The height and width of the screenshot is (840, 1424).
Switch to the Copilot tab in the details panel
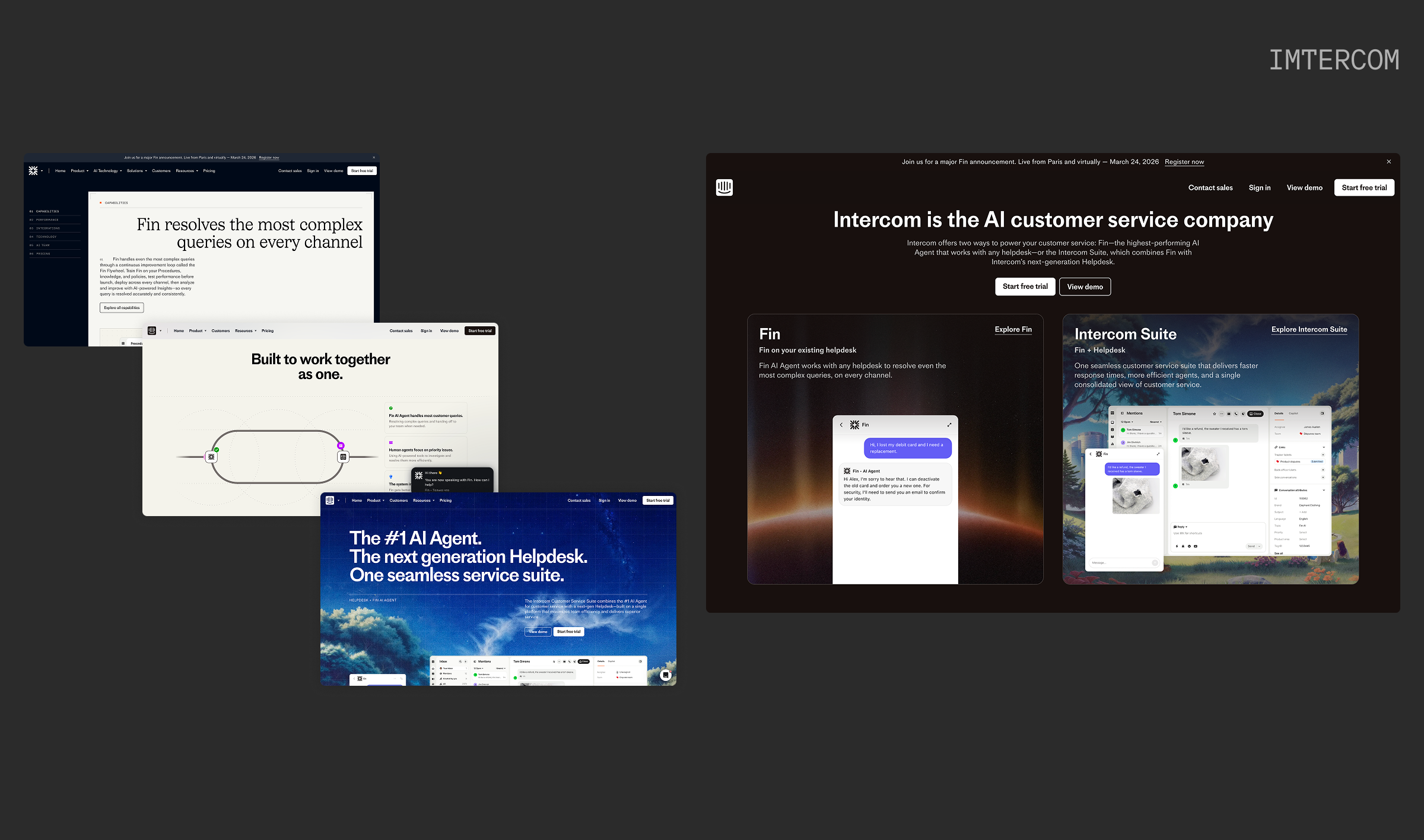[x=1293, y=413]
